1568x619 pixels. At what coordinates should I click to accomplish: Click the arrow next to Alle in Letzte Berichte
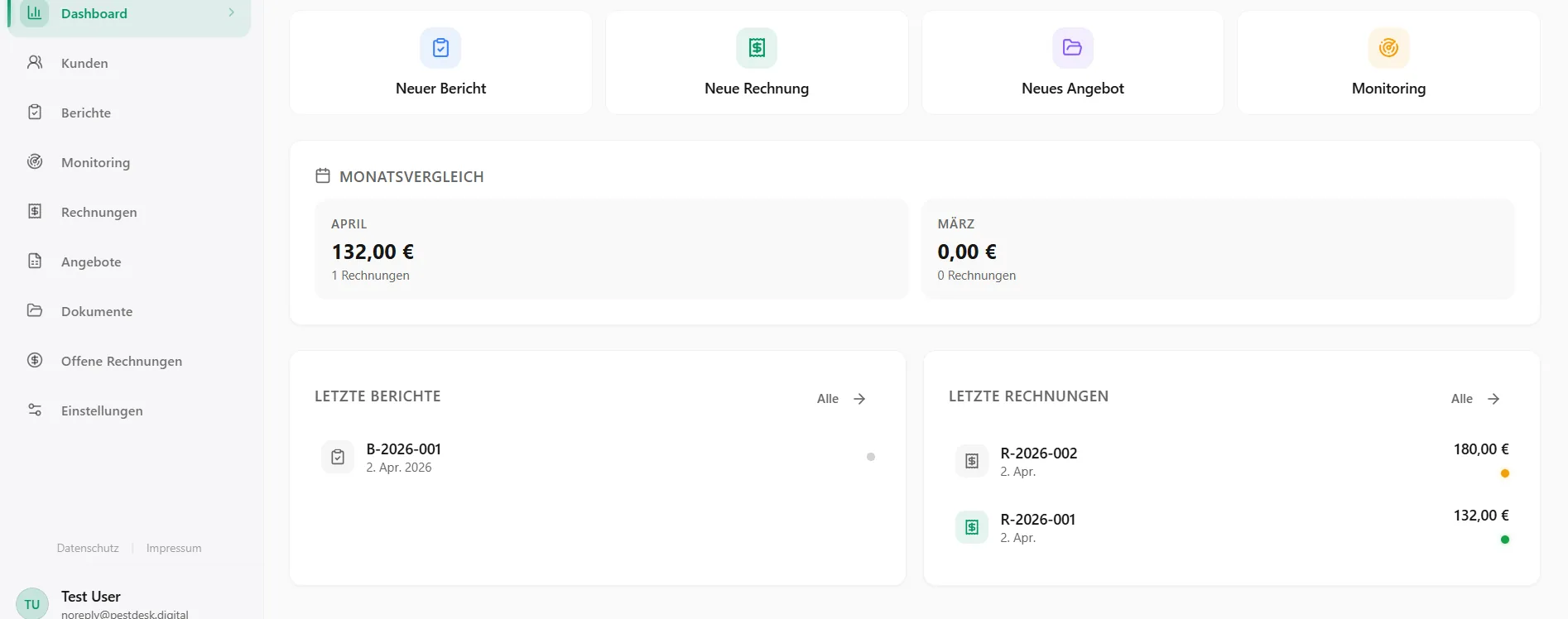(859, 399)
